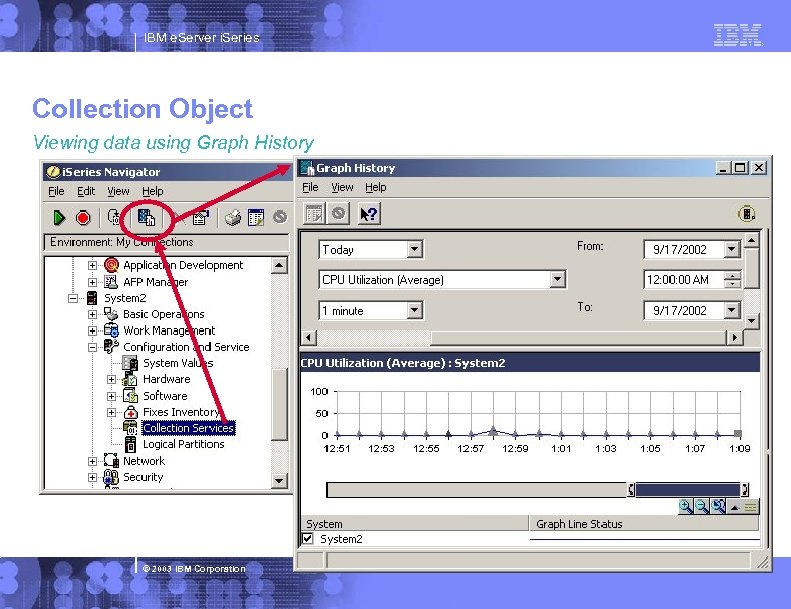The height and width of the screenshot is (609, 791).
Task: Select Collection Services in the tree
Action: [188, 428]
